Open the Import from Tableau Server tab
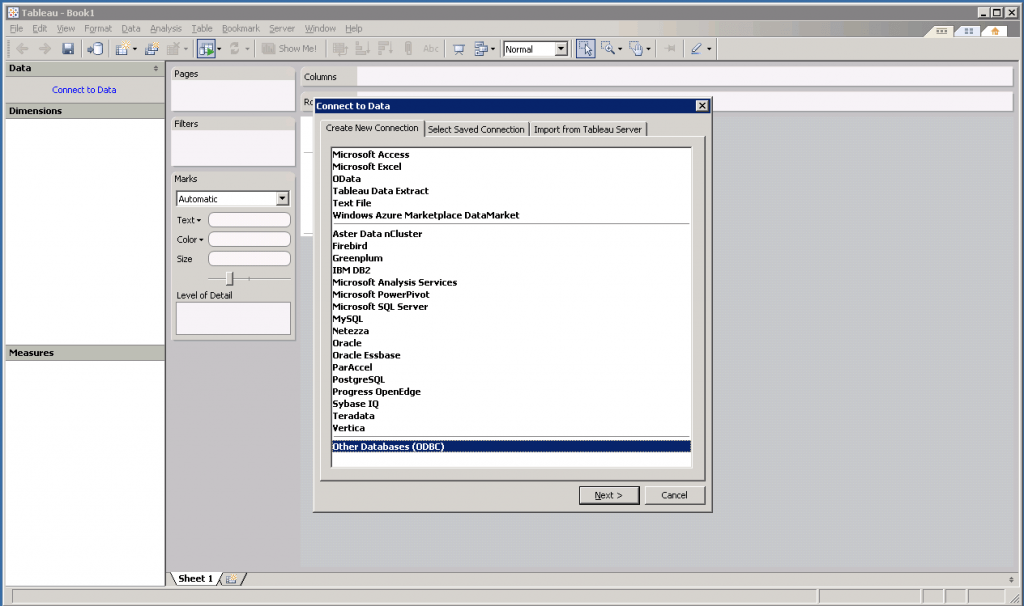Viewport: 1024px width, 606px height. [x=588, y=129]
